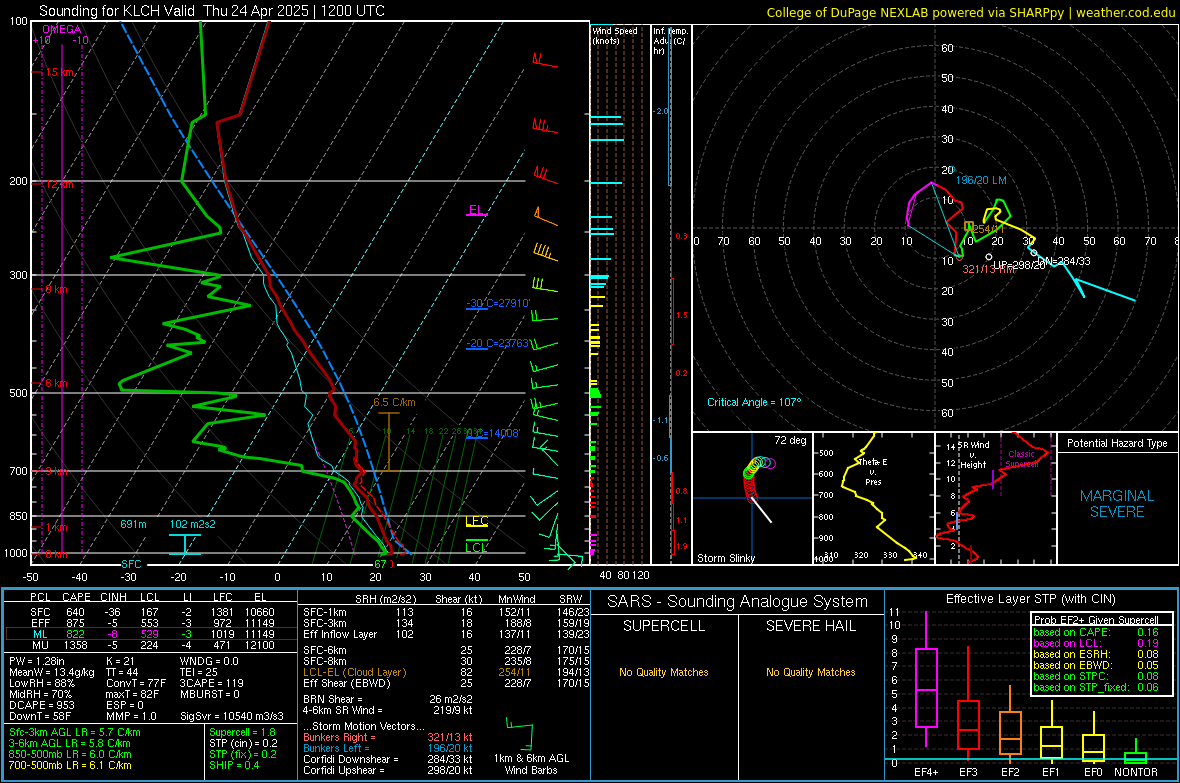The image size is (1180, 783).
Task: Click the 'Inf. Temp. Adv.' panel header
Action: (670, 41)
